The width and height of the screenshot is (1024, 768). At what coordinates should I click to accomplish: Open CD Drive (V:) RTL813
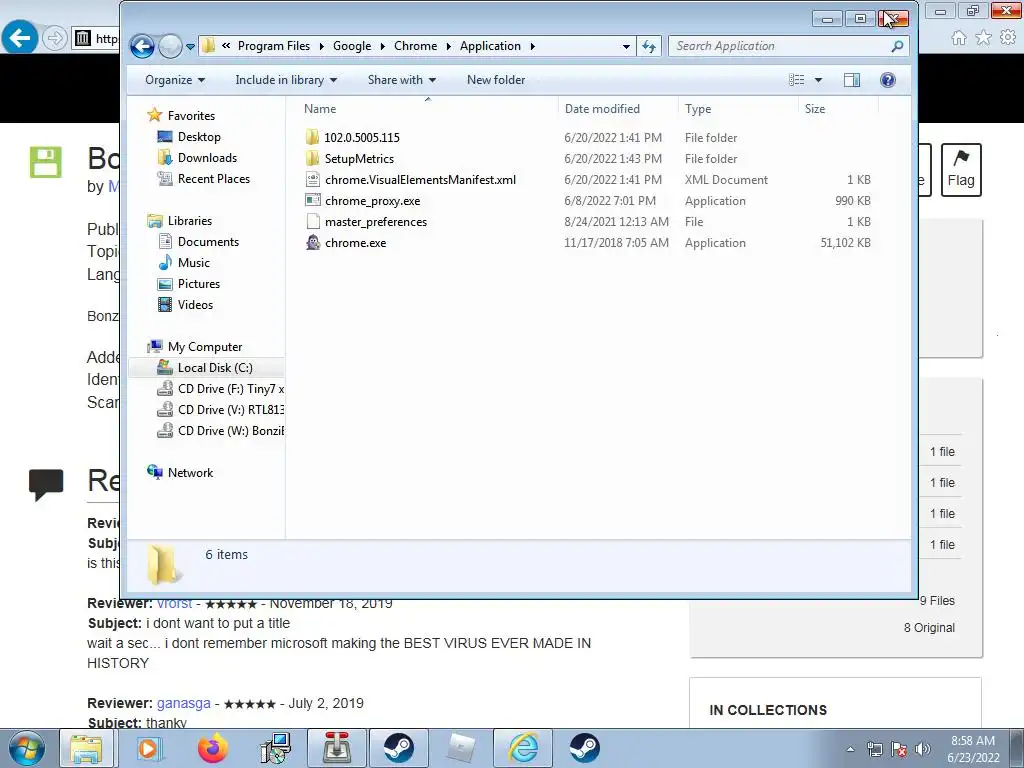[x=231, y=409]
